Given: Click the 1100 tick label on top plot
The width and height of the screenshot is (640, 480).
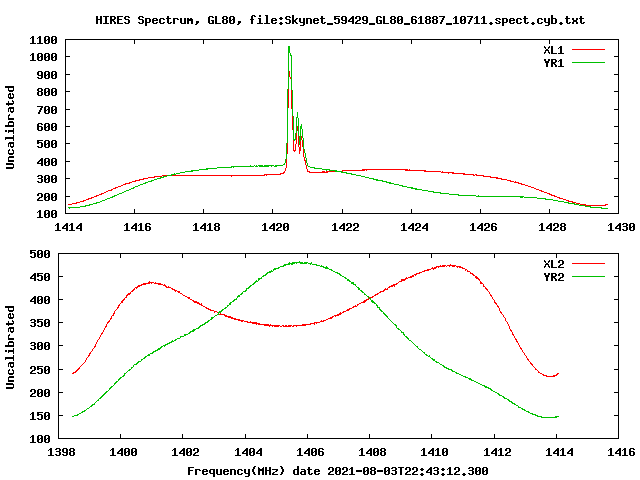Looking at the screenshot, I should coord(43,40).
